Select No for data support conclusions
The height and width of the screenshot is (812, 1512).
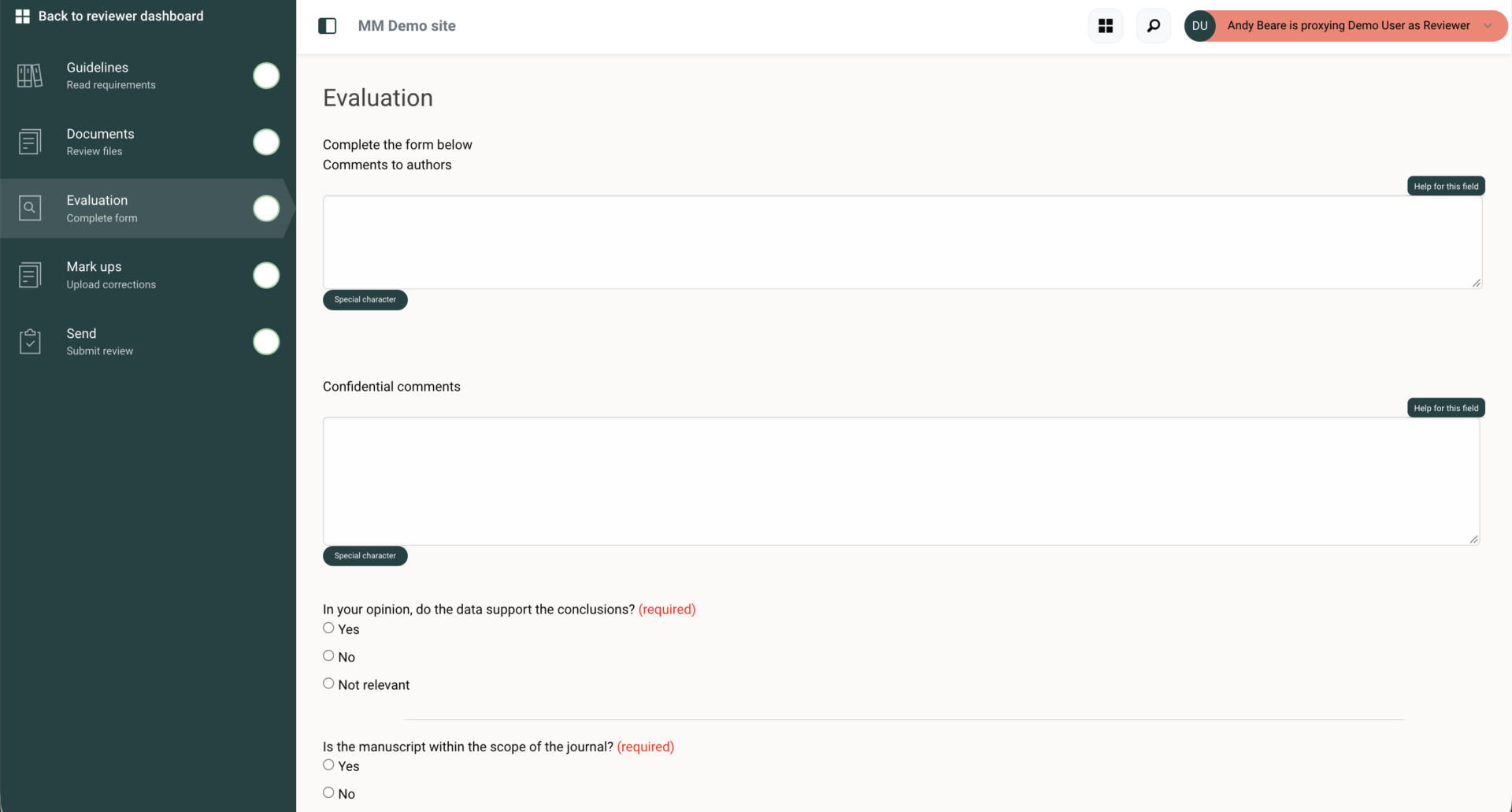pyautogui.click(x=328, y=655)
